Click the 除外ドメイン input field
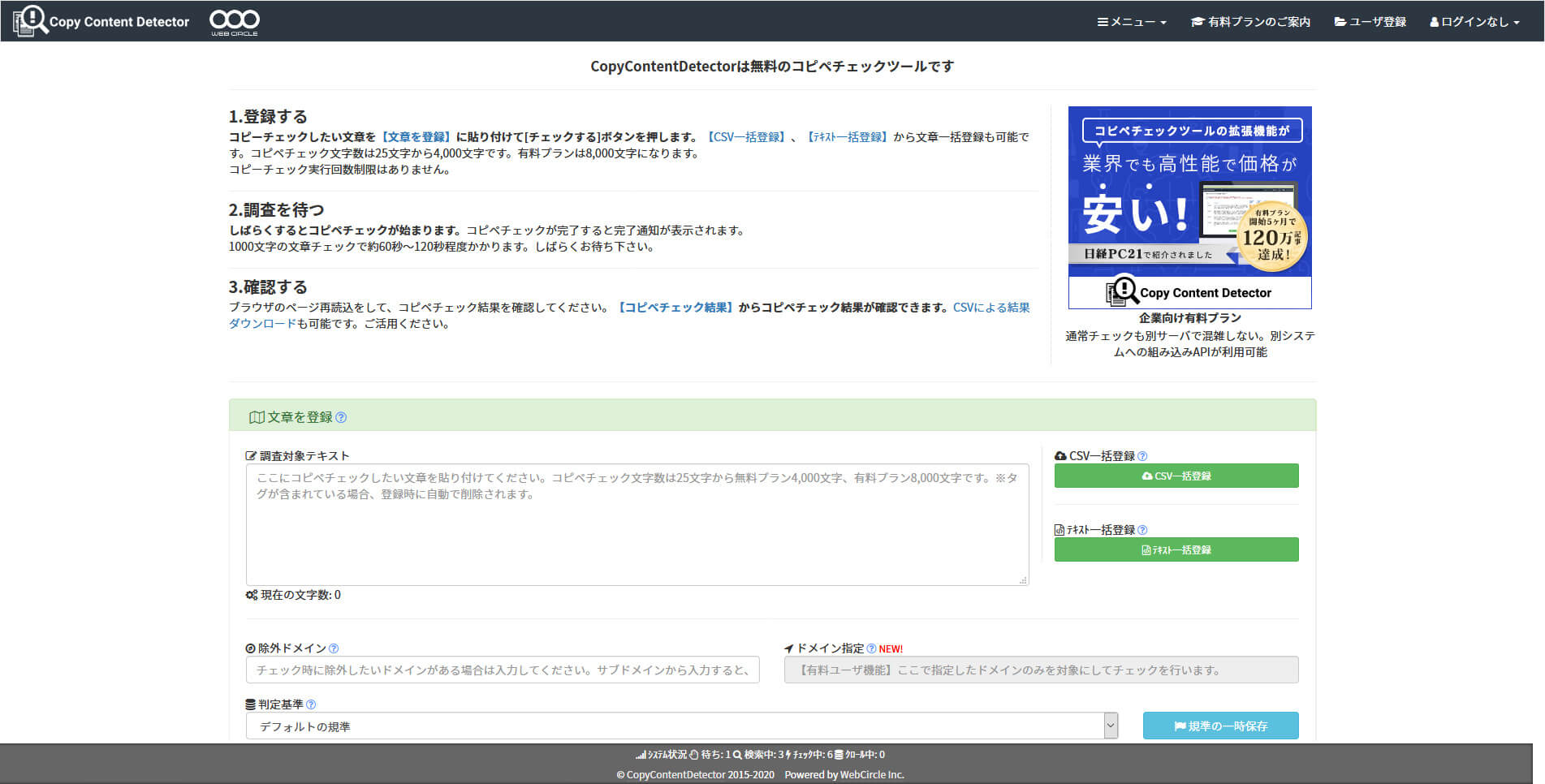This screenshot has width=1545, height=784. 503,670
